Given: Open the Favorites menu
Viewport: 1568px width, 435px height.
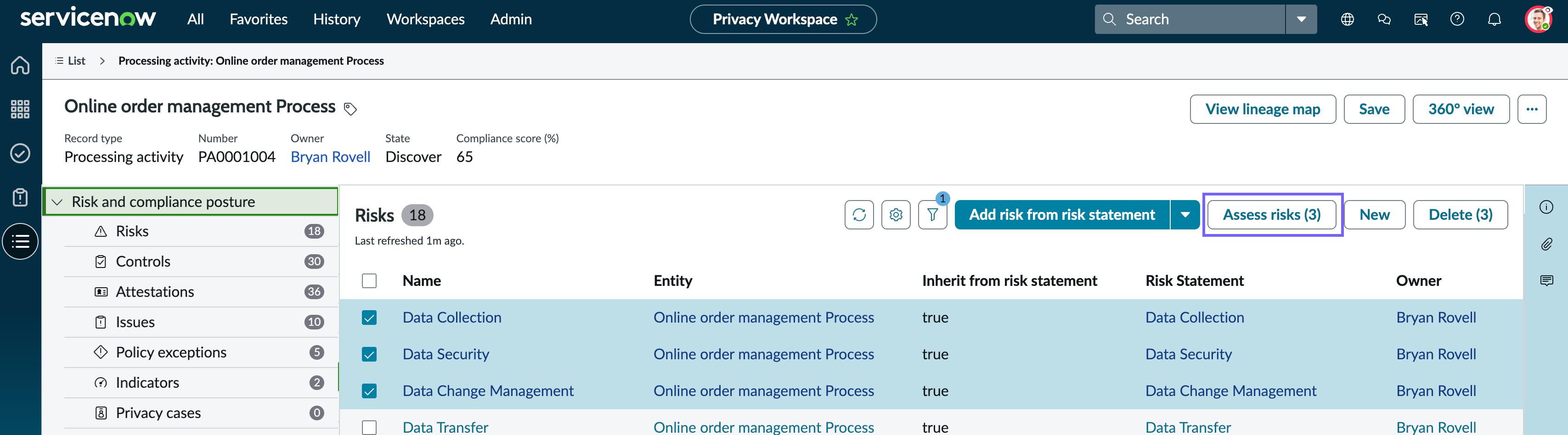Looking at the screenshot, I should [x=258, y=19].
